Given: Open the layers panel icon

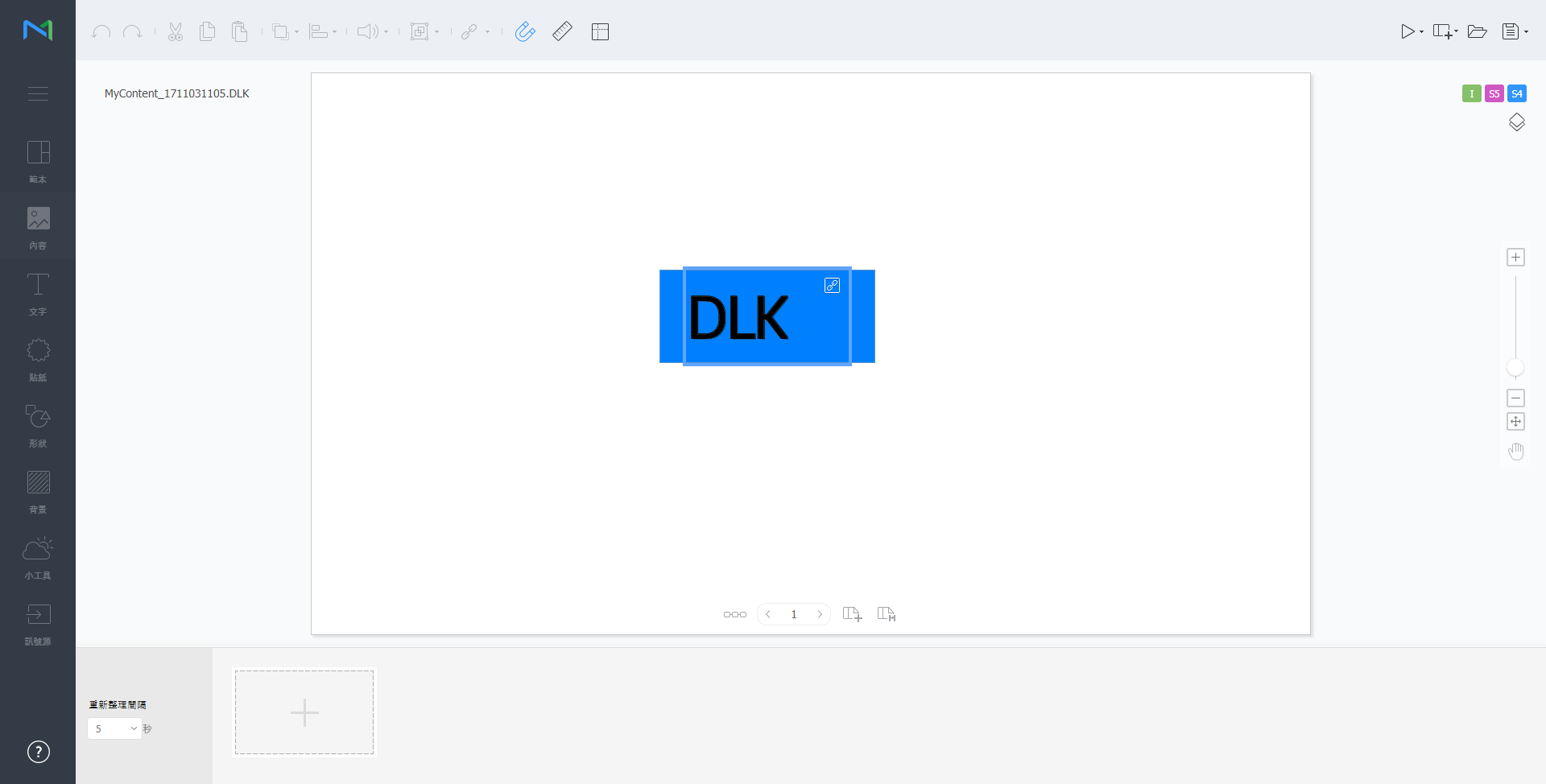Looking at the screenshot, I should (x=1516, y=122).
